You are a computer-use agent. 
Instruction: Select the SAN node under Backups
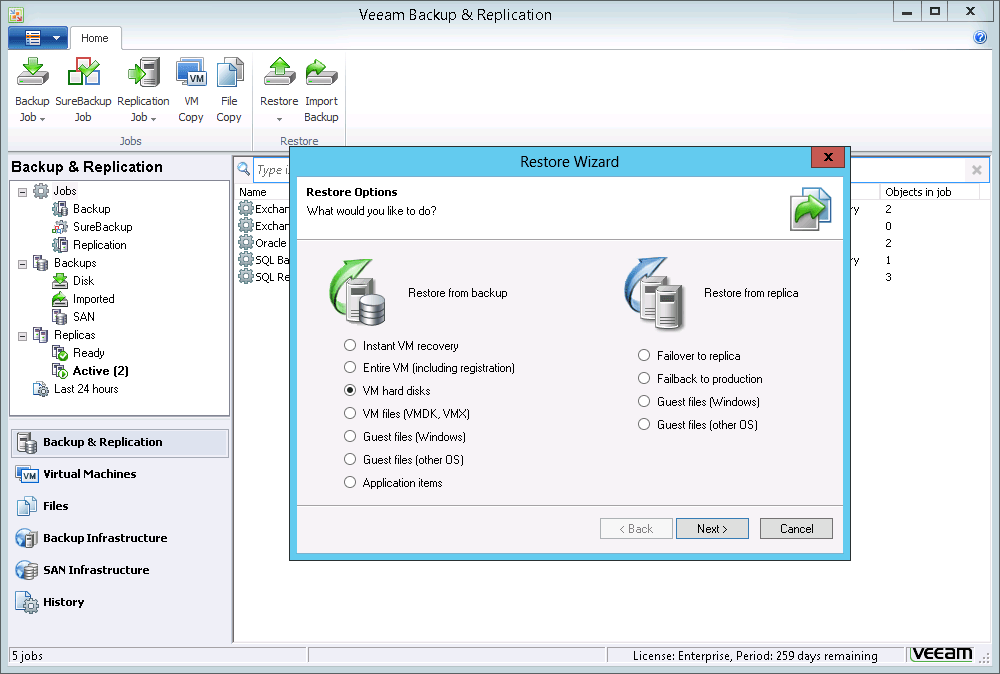pyautogui.click(x=84, y=317)
